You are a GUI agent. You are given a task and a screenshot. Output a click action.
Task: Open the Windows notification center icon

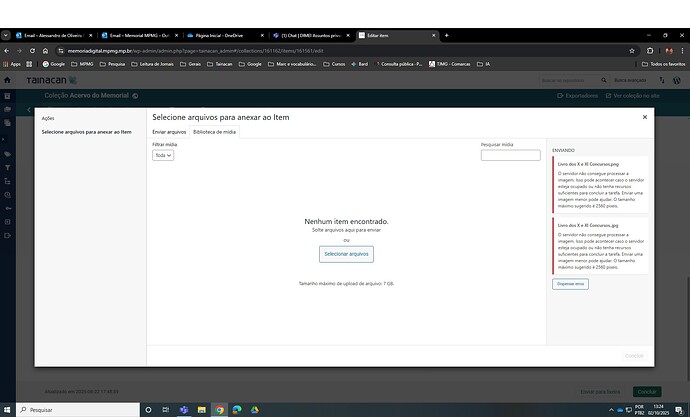coord(679,410)
